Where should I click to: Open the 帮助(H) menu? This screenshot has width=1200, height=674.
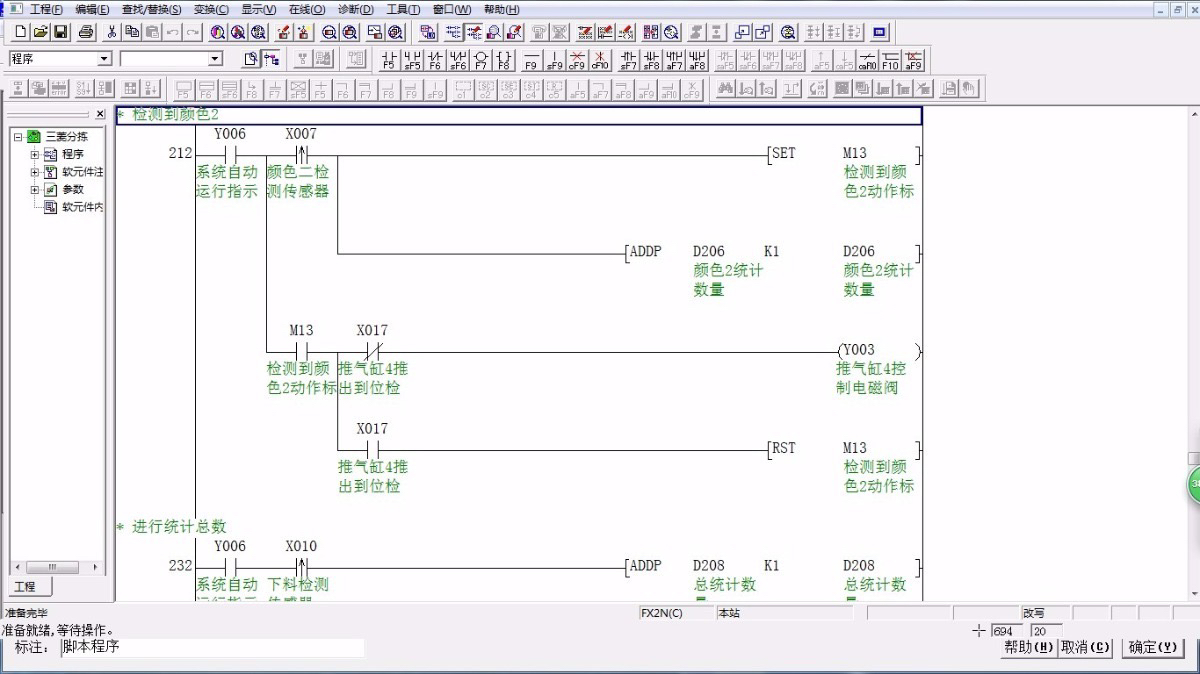tap(501, 9)
